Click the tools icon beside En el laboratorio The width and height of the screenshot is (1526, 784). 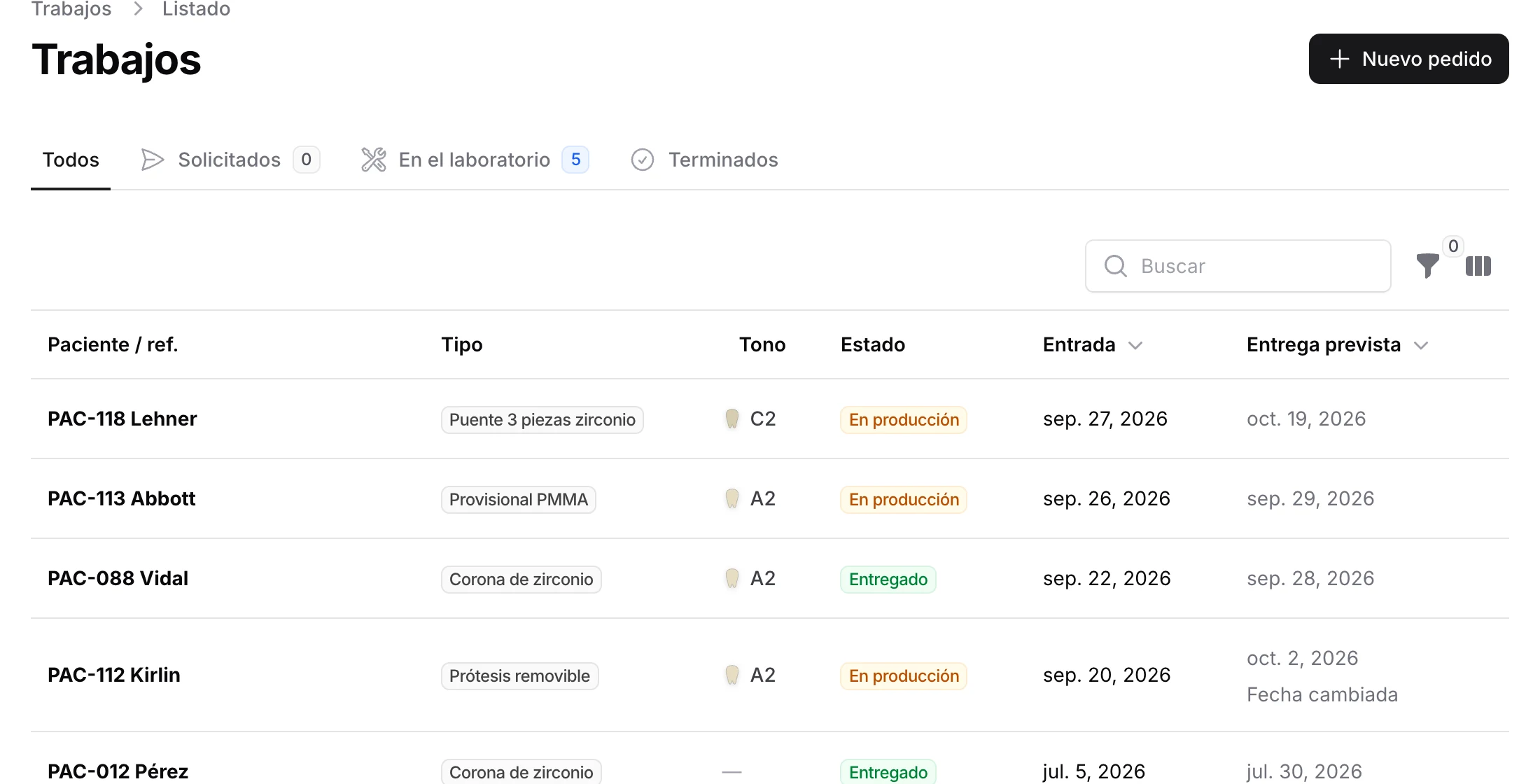373,160
